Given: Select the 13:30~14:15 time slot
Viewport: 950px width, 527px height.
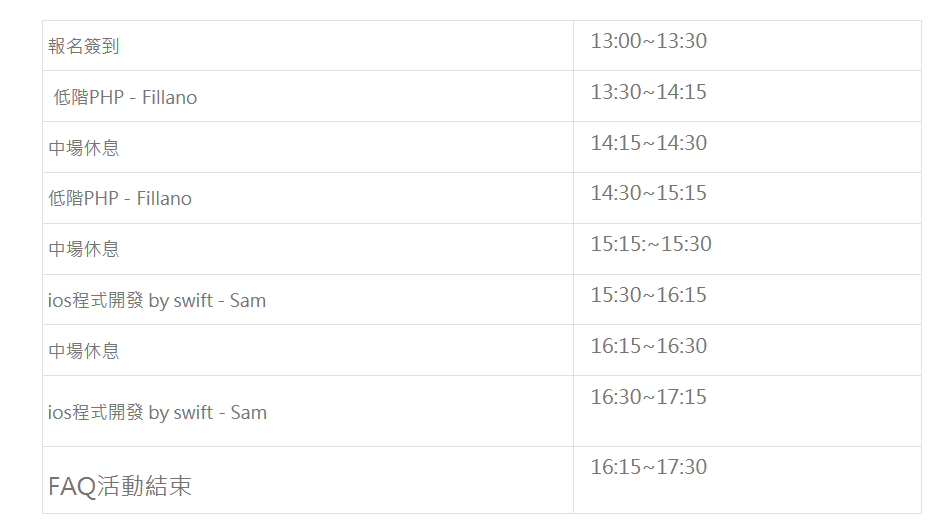Looking at the screenshot, I should coord(747,96).
